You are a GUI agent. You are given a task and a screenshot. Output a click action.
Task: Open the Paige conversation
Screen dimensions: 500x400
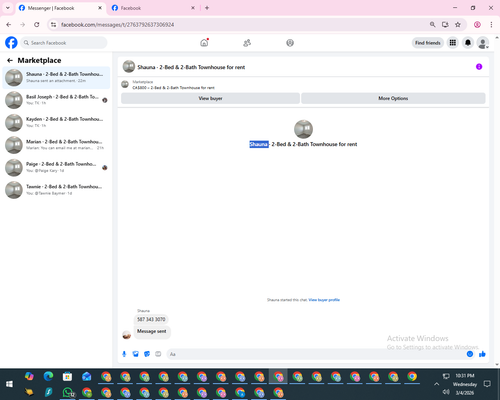[x=56, y=167]
